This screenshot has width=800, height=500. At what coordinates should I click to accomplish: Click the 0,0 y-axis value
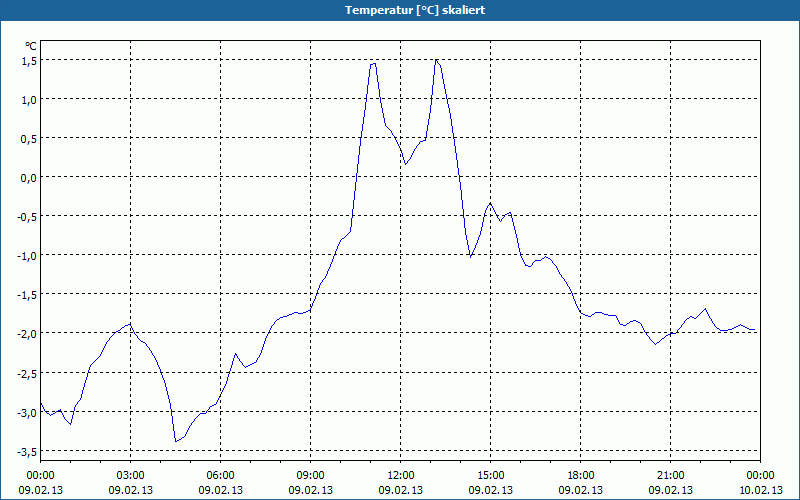point(30,178)
